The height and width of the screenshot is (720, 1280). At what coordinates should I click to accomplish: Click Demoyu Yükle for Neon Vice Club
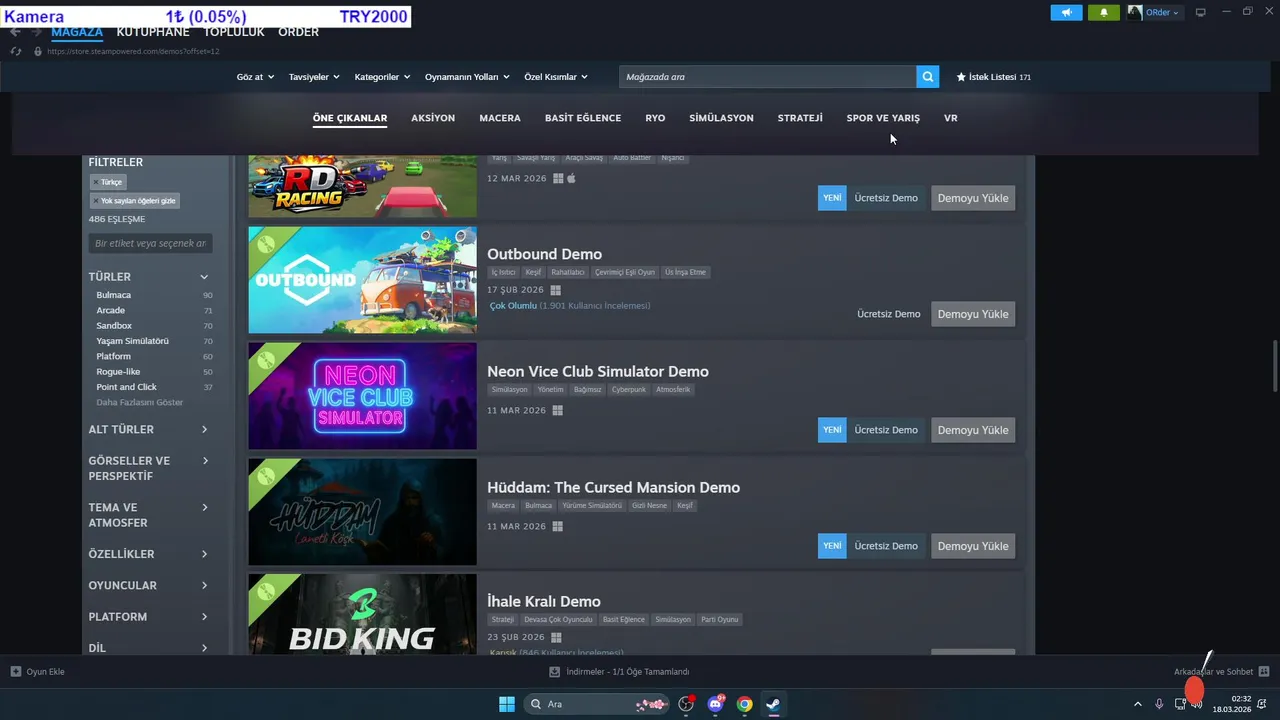[973, 430]
